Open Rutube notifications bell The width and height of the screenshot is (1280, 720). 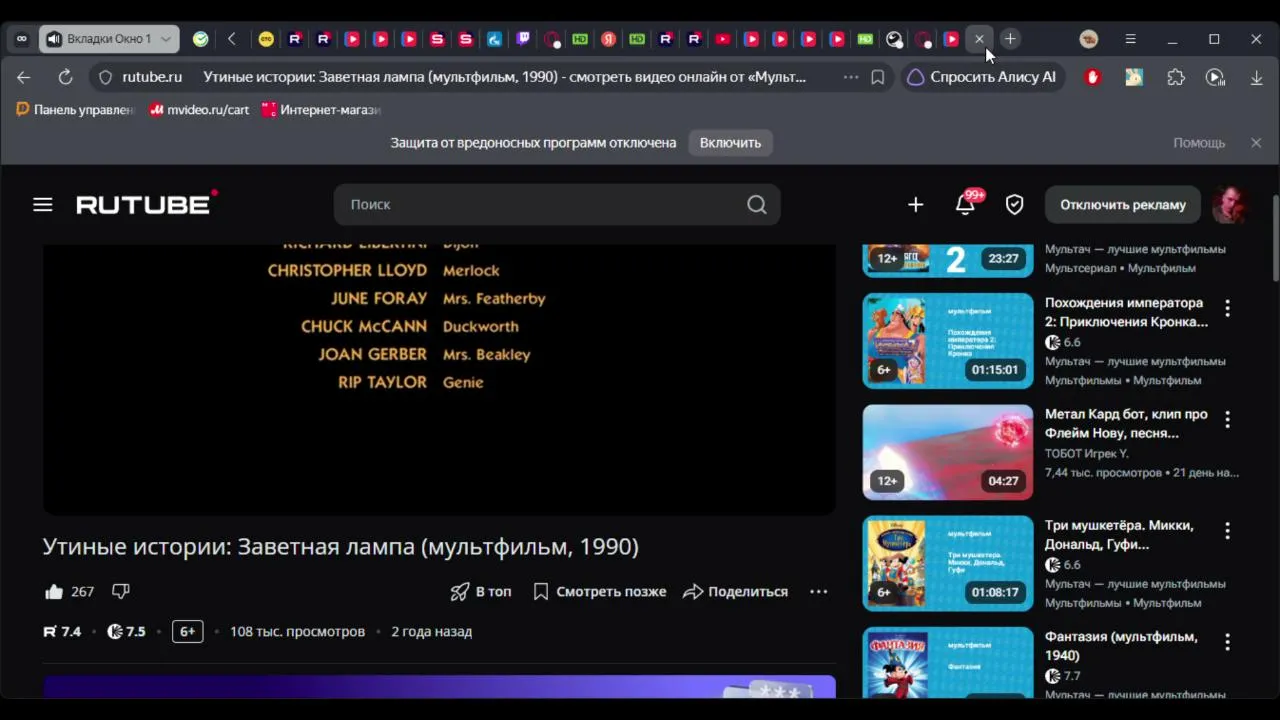tap(965, 205)
